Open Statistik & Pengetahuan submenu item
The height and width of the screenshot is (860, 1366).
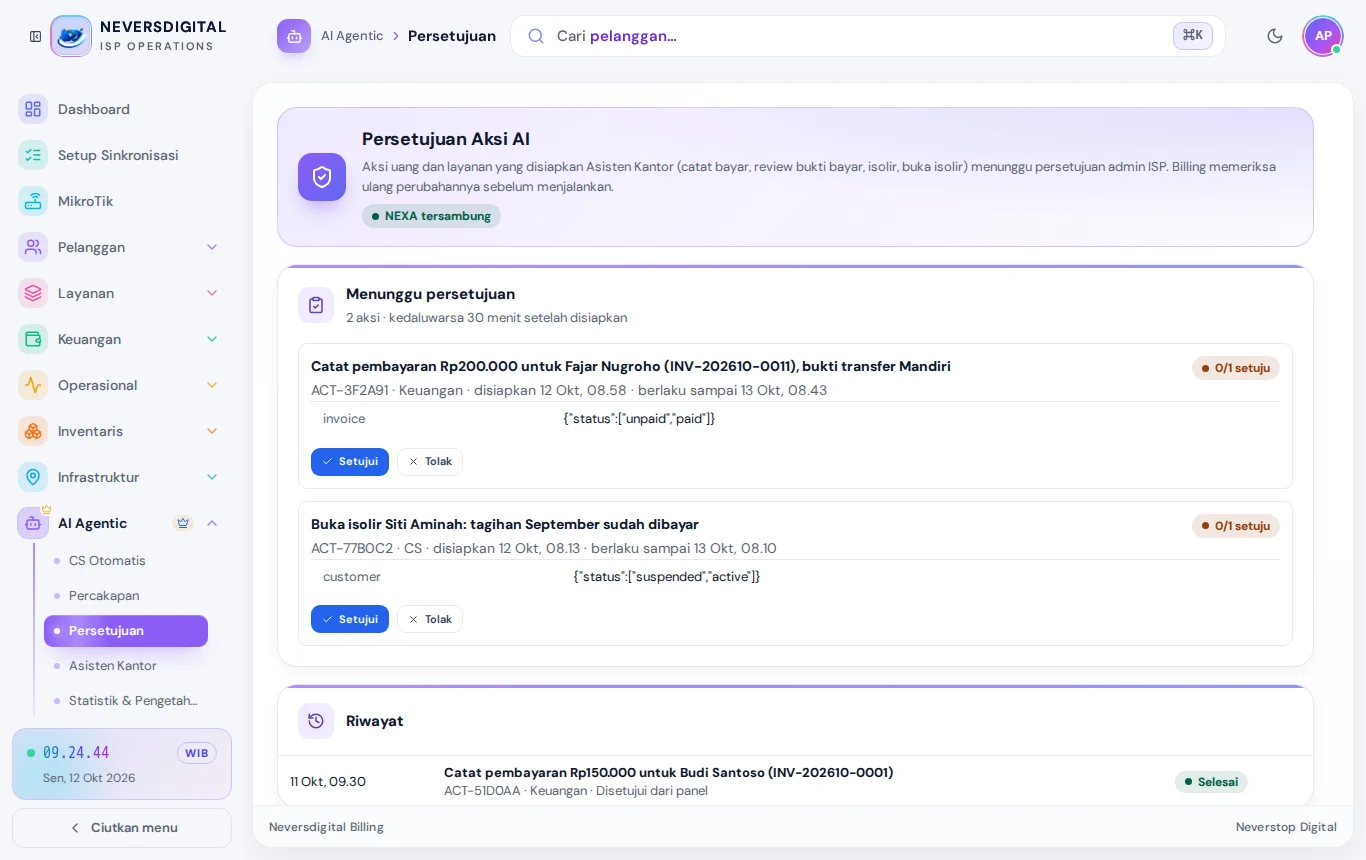(126, 700)
